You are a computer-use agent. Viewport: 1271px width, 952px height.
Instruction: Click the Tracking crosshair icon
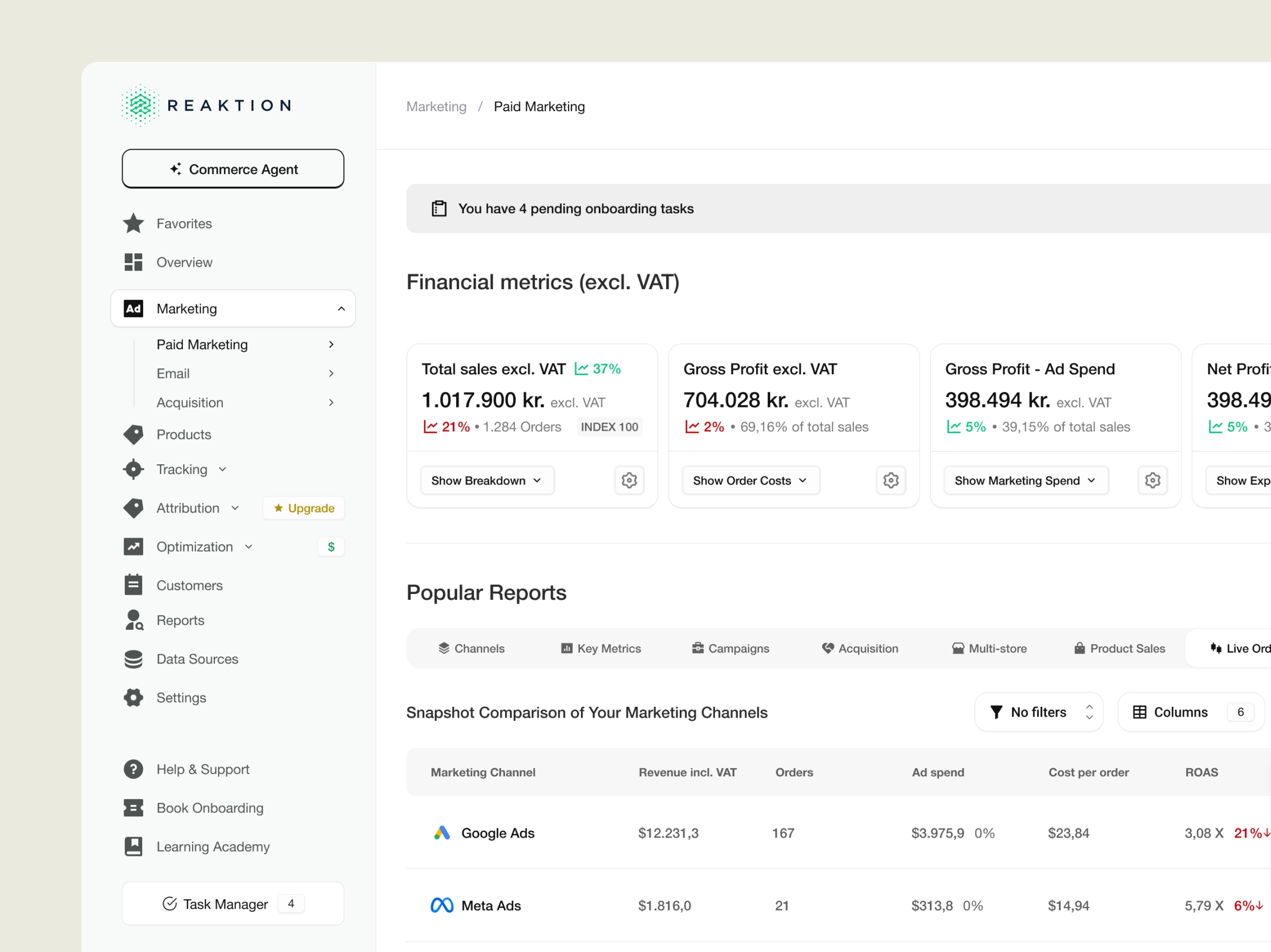133,469
